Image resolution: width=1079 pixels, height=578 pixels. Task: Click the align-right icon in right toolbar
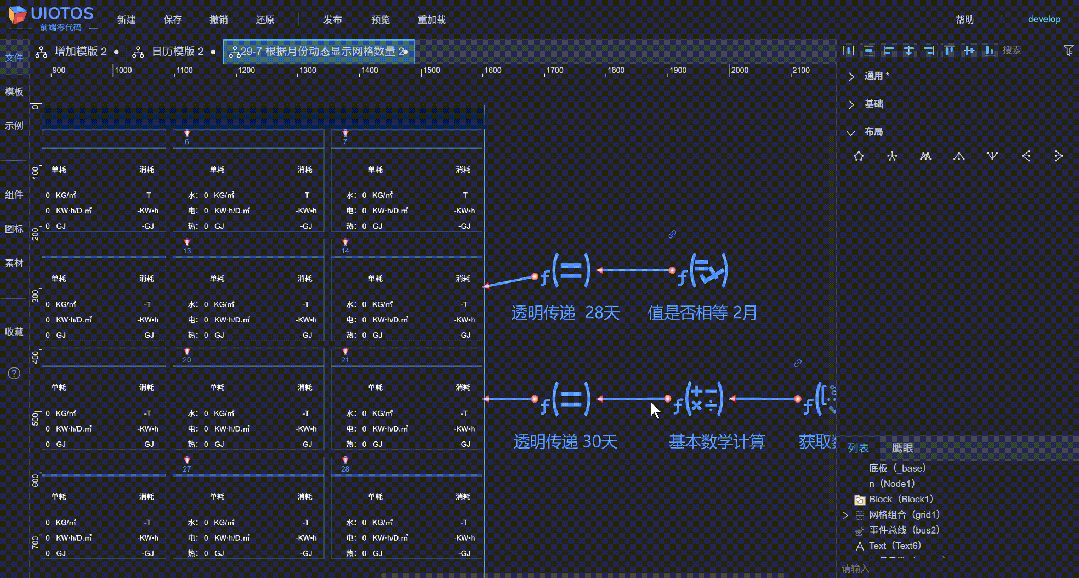[x=929, y=50]
